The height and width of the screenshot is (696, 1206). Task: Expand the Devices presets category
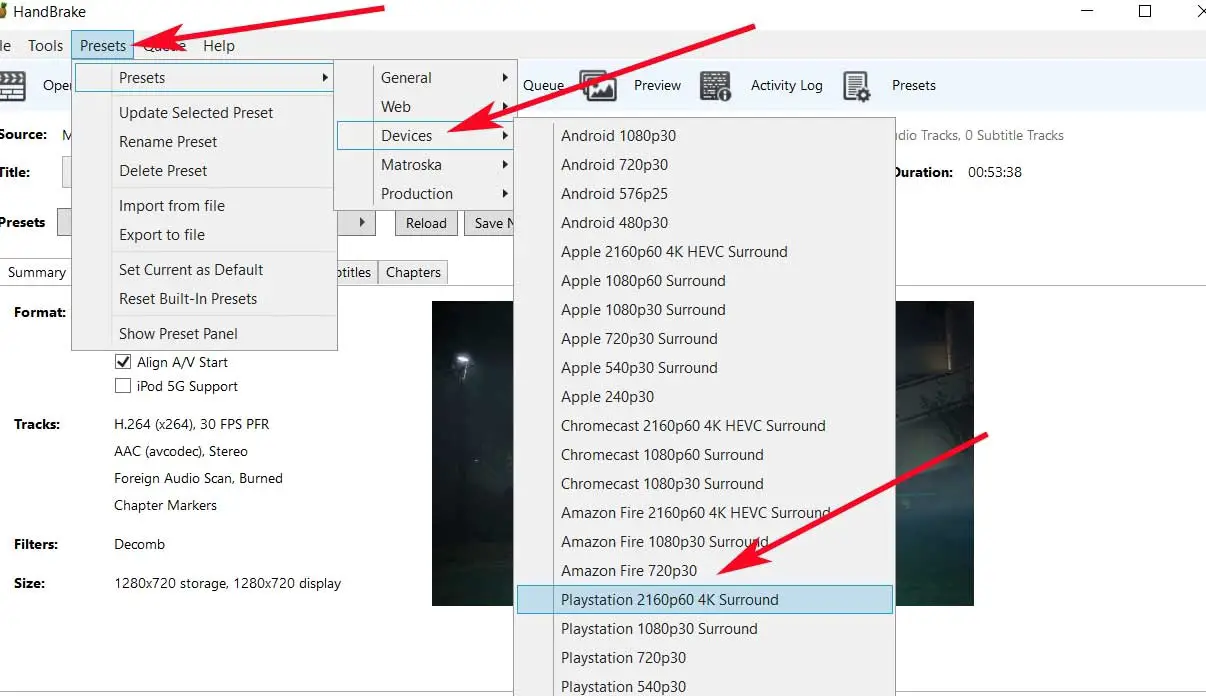pos(426,136)
